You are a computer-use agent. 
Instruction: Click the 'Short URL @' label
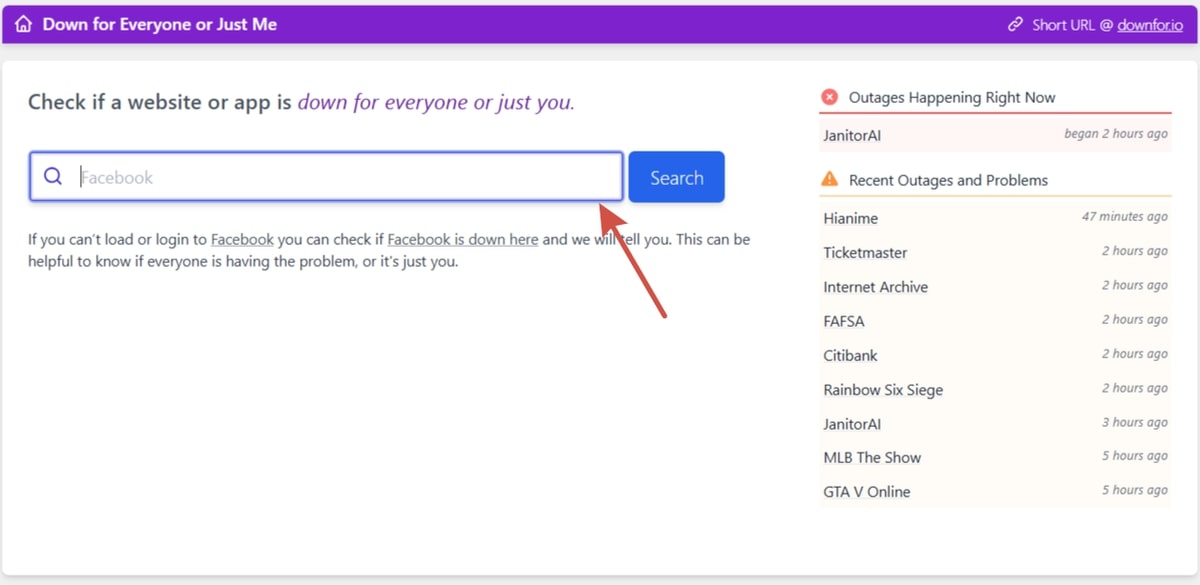point(1073,25)
